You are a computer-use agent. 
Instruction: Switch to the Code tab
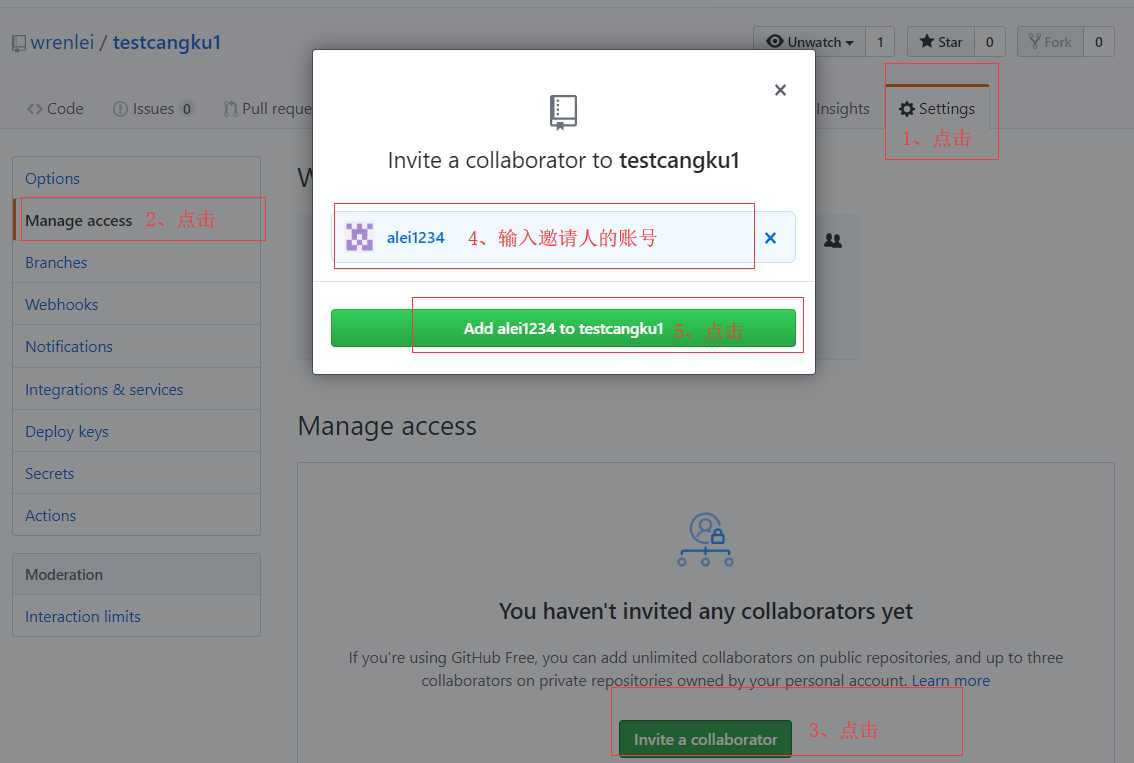coord(55,108)
